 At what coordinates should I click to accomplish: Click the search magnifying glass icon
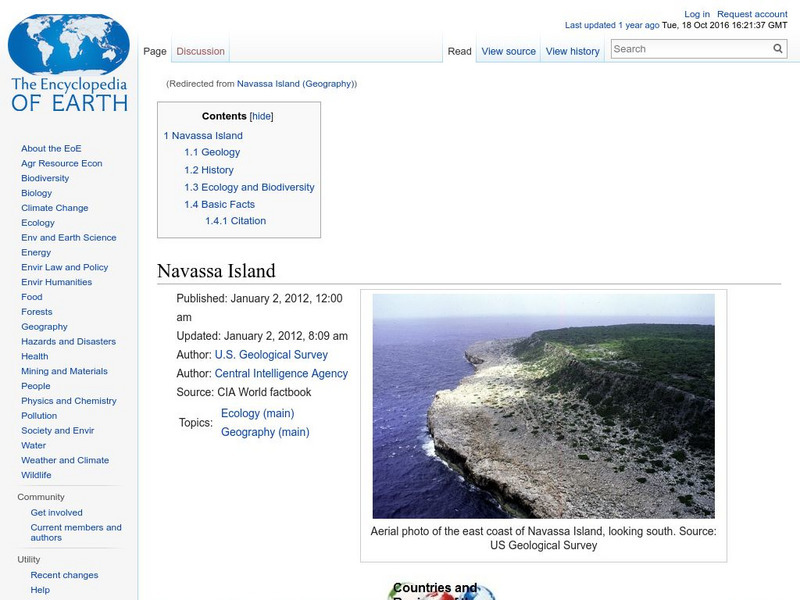777,47
